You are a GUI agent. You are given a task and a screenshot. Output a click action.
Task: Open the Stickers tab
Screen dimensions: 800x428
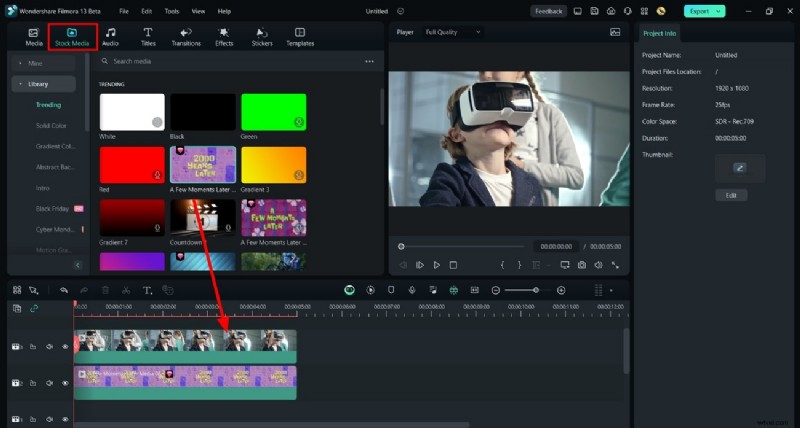click(x=262, y=37)
